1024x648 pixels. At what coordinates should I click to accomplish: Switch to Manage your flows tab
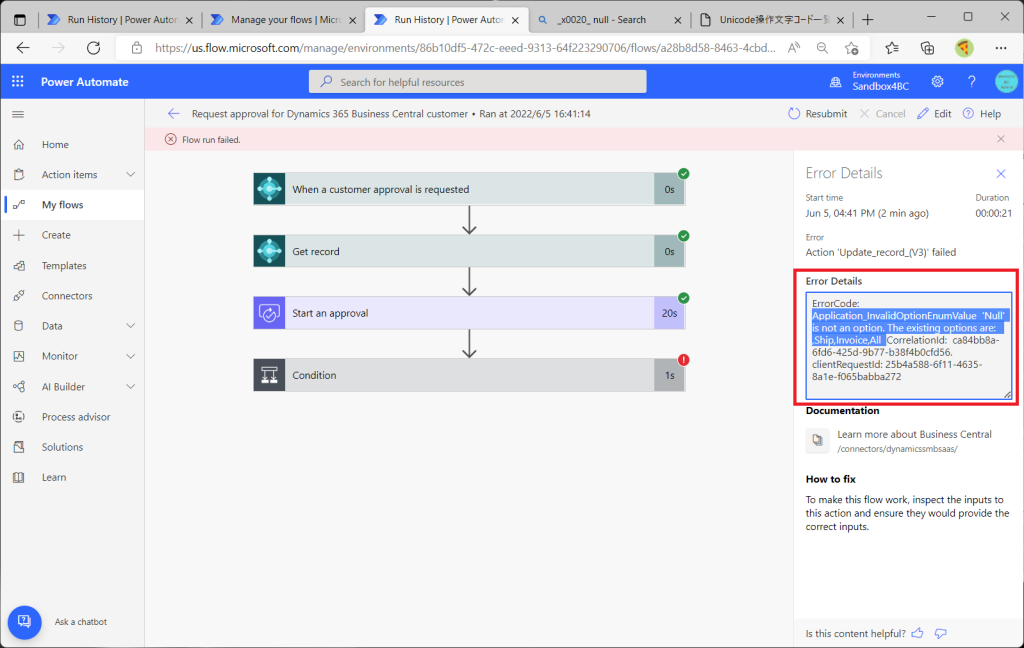283,20
